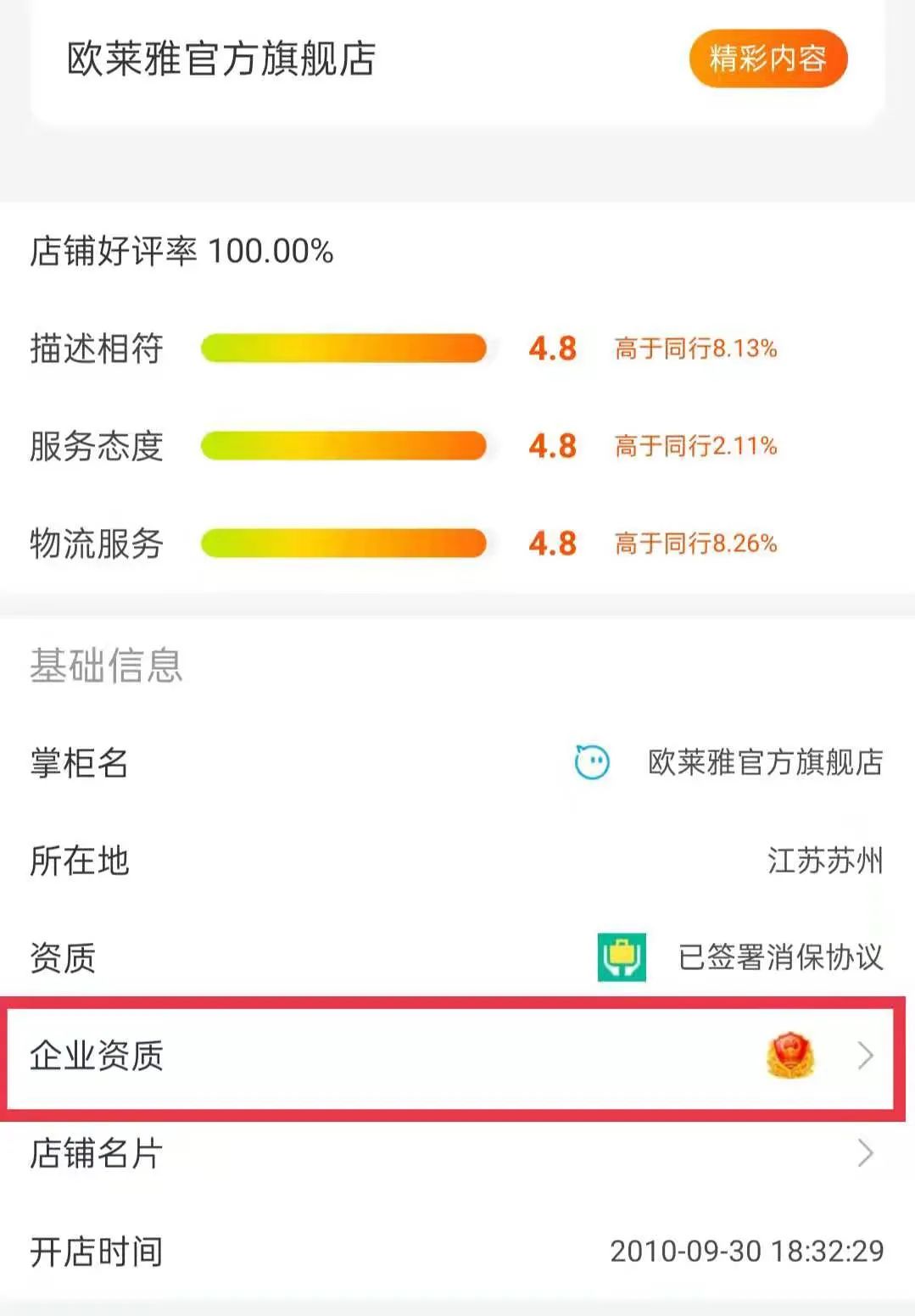The height and width of the screenshot is (1316, 915).
Task: Tap shopkeeper name 欧莱雅官方旗舰店 in 掌柜名 row
Action: 766,762
